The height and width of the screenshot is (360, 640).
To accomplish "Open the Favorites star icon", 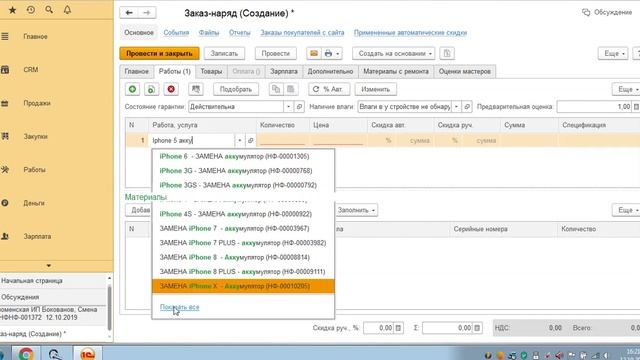I will click(x=13, y=10).
